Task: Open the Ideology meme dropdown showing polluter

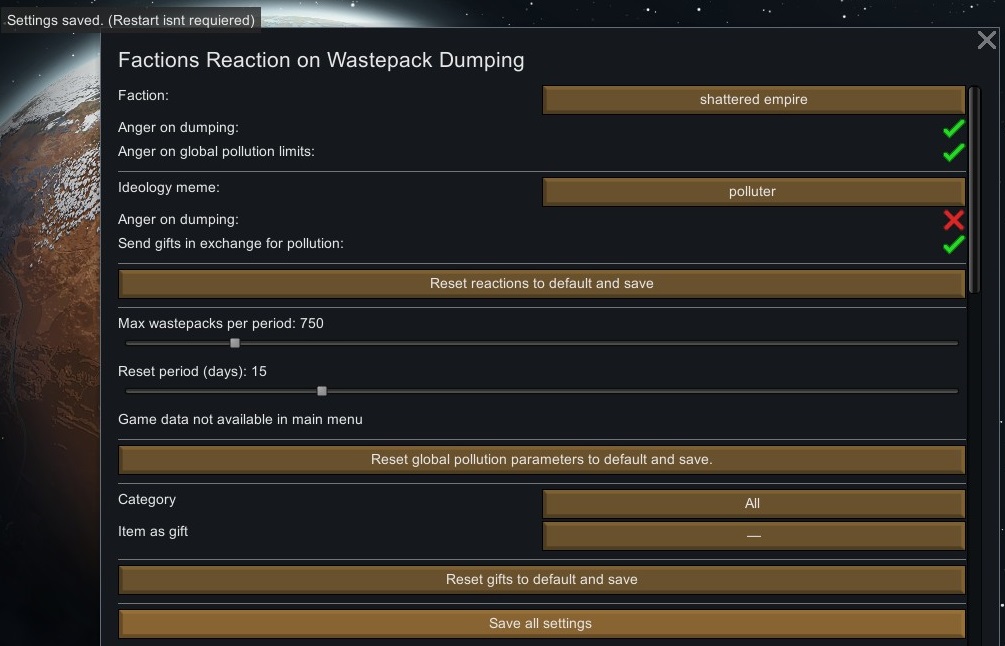Action: tap(754, 192)
